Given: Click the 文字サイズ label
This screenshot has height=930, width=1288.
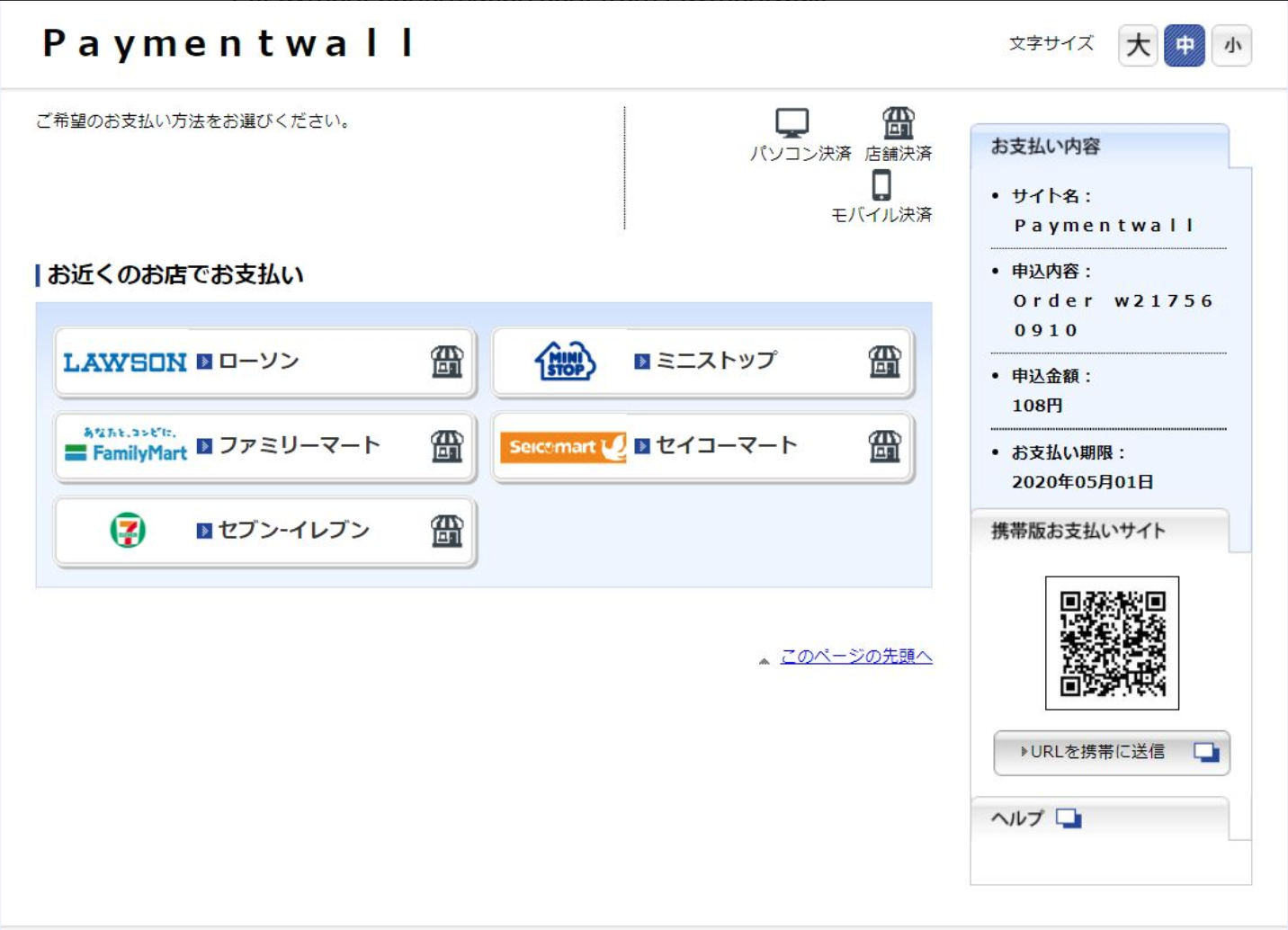Looking at the screenshot, I should (1051, 43).
